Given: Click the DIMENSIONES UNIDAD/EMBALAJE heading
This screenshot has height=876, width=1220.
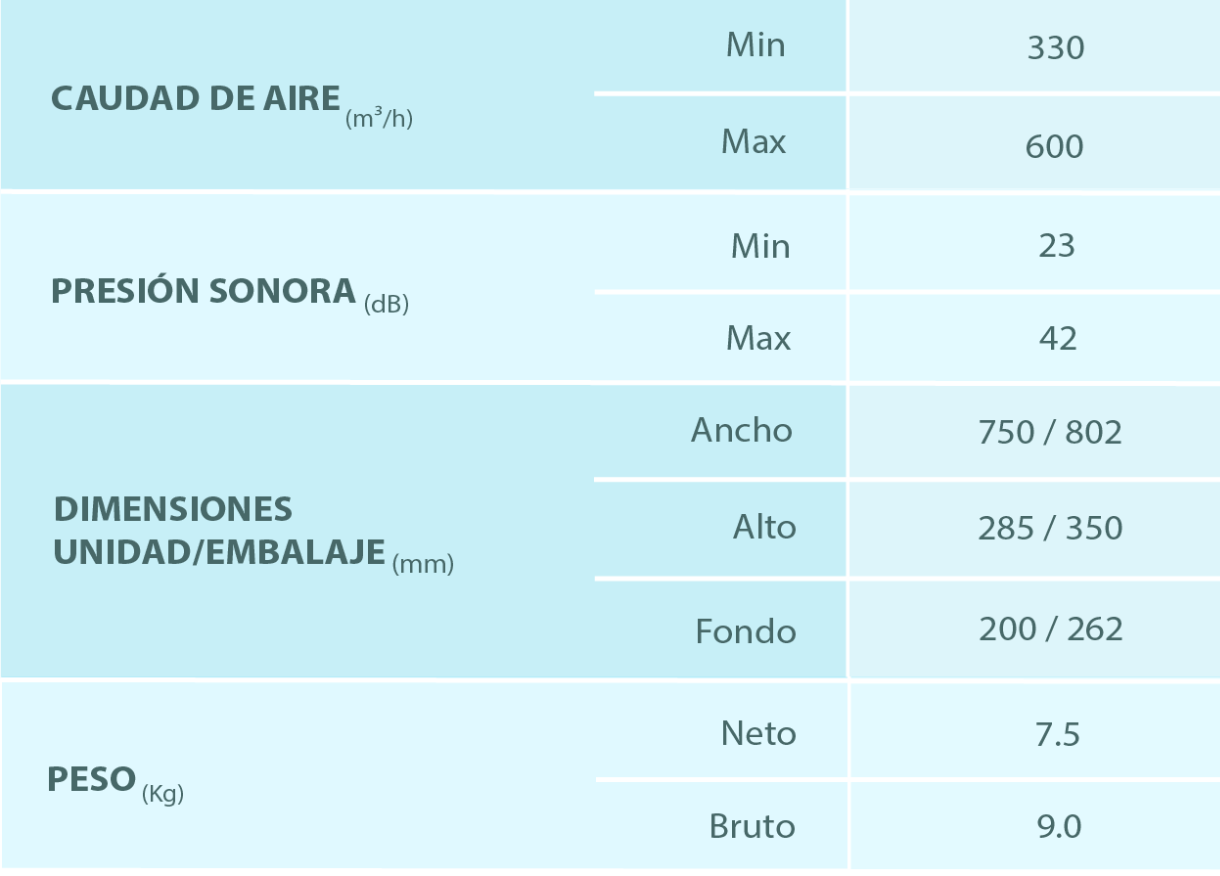Looking at the screenshot, I should click(x=219, y=530).
